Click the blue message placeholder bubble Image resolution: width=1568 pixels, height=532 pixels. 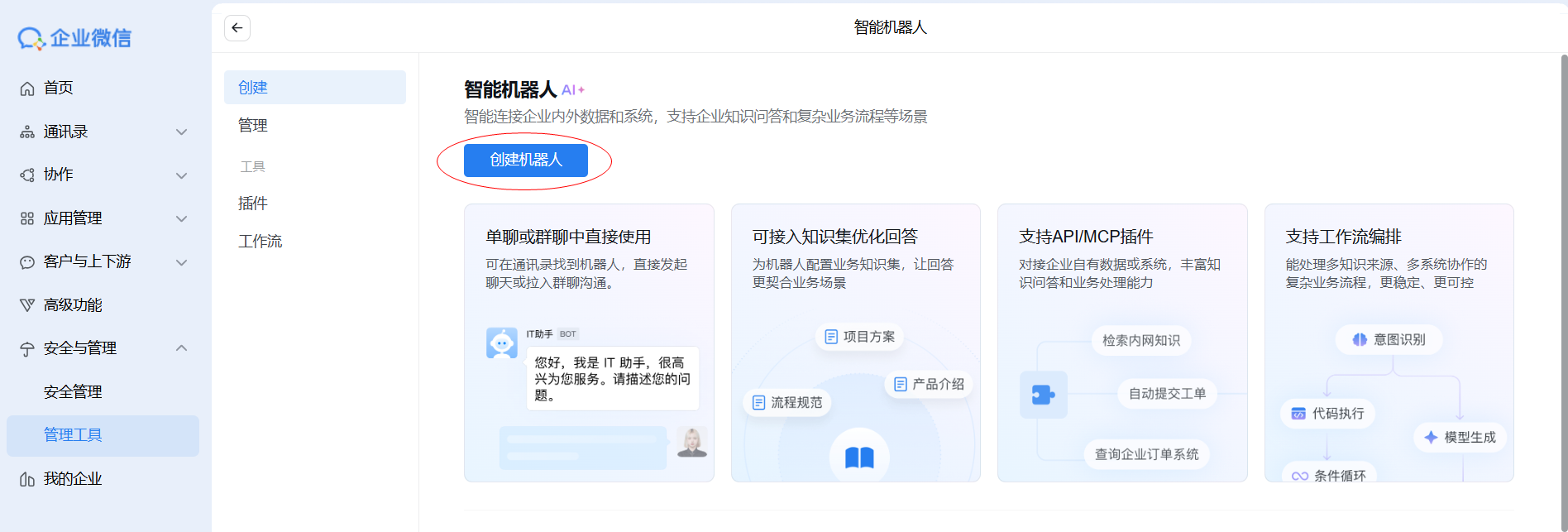tap(583, 448)
